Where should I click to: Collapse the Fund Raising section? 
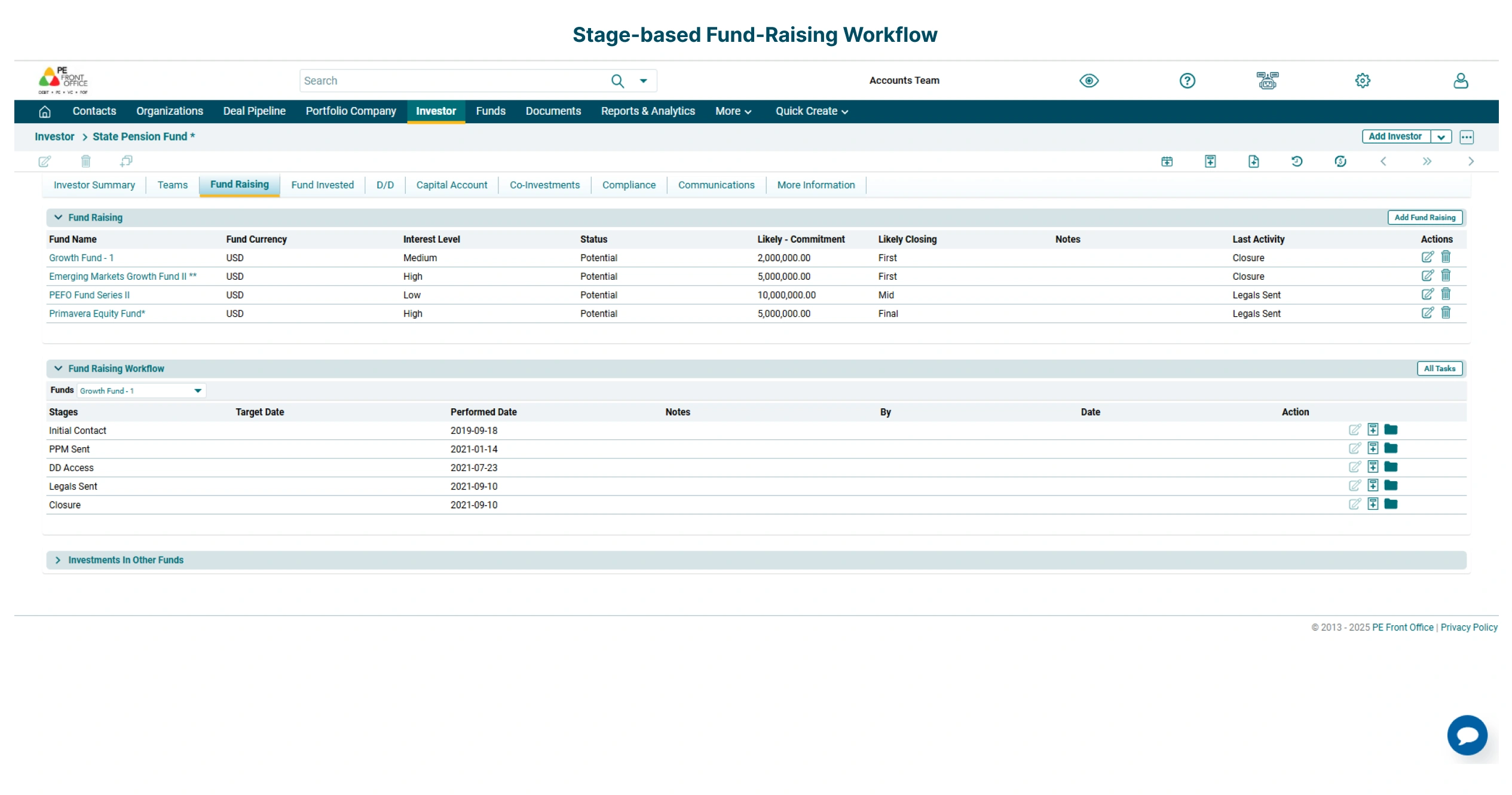58,217
